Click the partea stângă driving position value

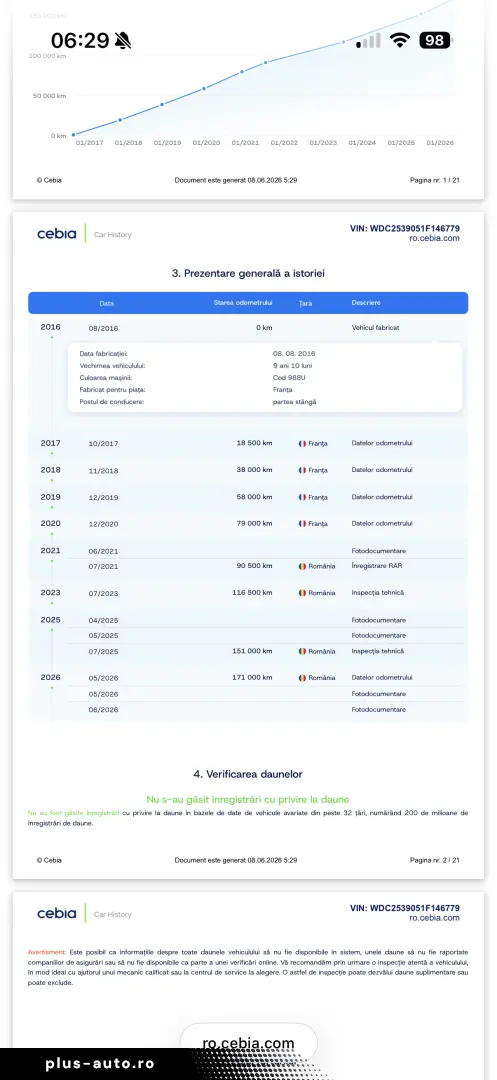tap(295, 402)
